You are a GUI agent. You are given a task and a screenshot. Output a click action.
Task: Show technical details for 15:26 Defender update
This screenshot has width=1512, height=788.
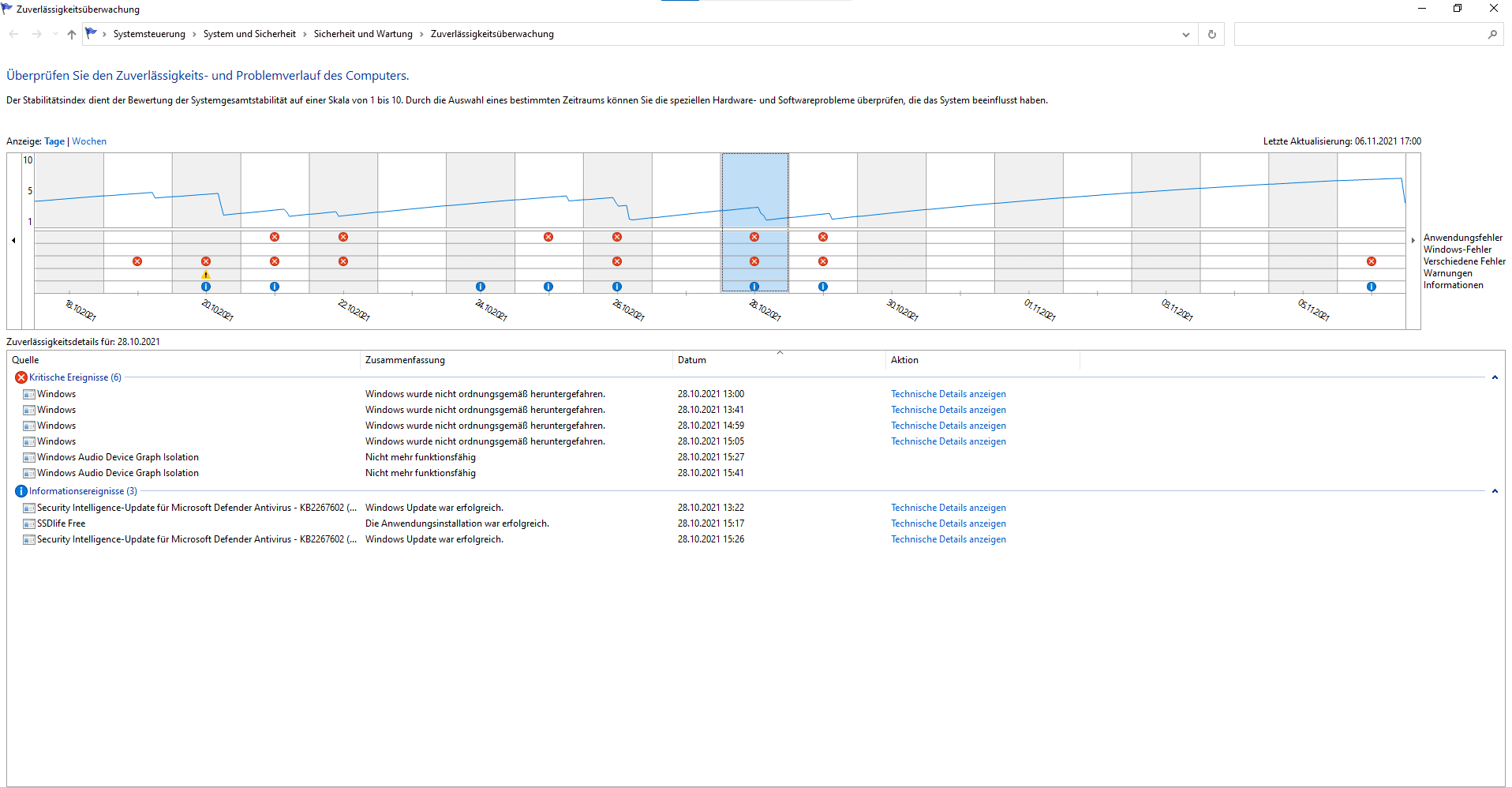point(949,539)
